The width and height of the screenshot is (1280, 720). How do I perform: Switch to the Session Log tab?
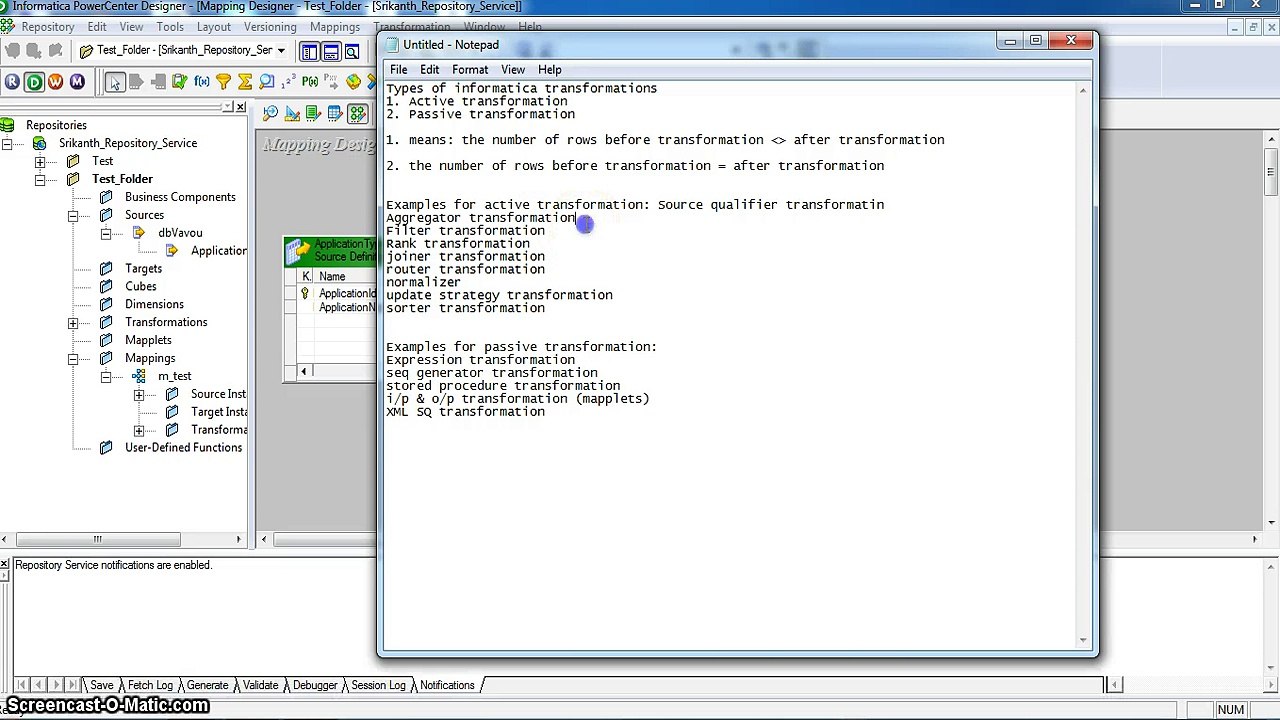pos(378,685)
